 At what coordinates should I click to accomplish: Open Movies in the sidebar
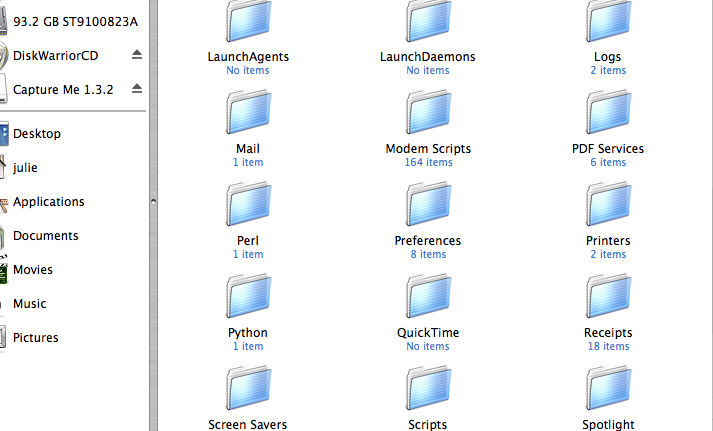pos(33,270)
